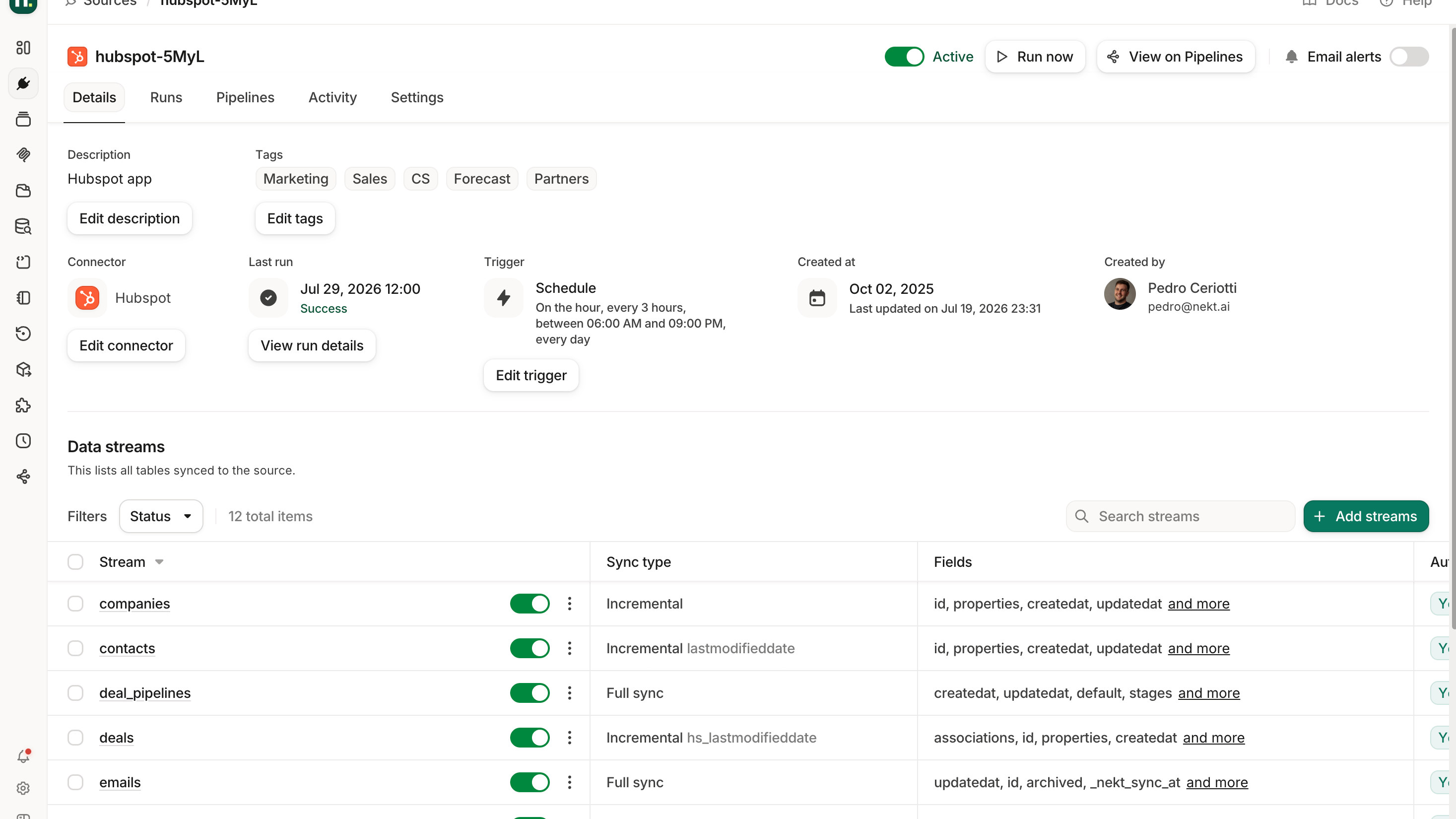
Task: Open the companies stream link
Action: pyautogui.click(x=134, y=604)
